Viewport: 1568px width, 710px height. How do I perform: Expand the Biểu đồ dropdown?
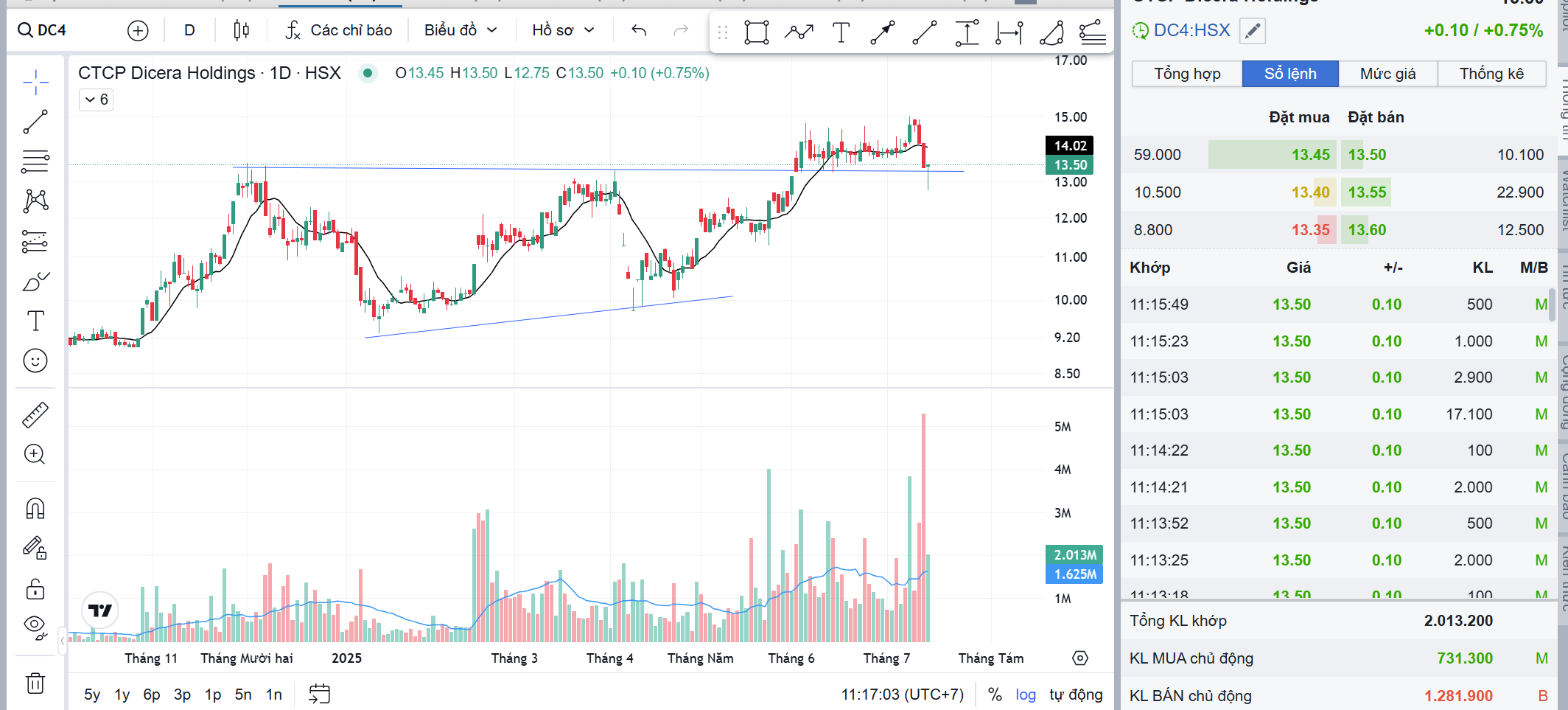[461, 30]
